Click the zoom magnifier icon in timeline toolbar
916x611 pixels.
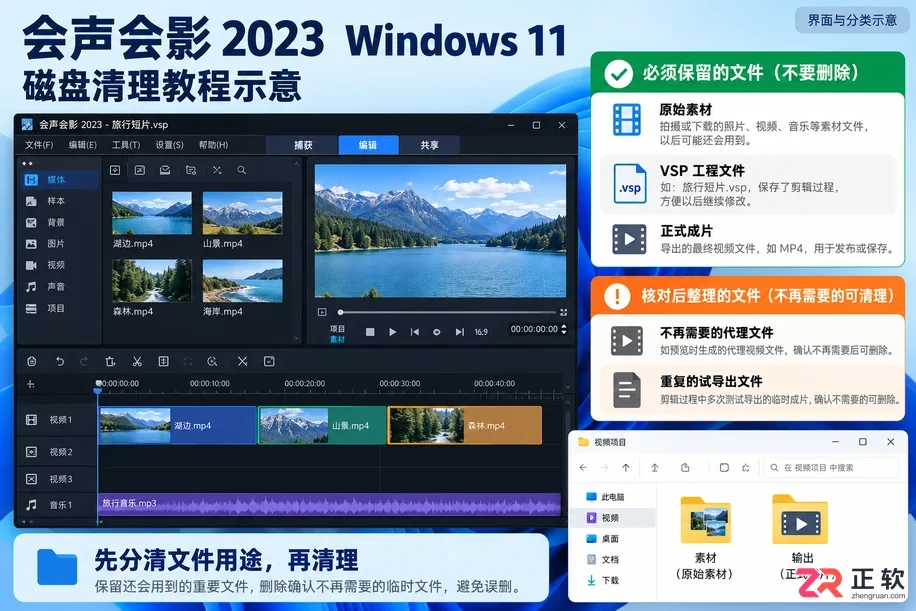pos(212,362)
